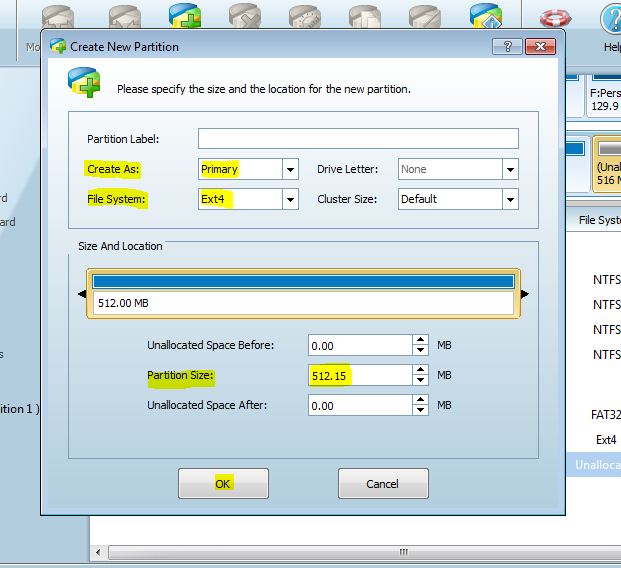Increase Partition Size with up arrow
This screenshot has width=621, height=568.
pos(420,370)
